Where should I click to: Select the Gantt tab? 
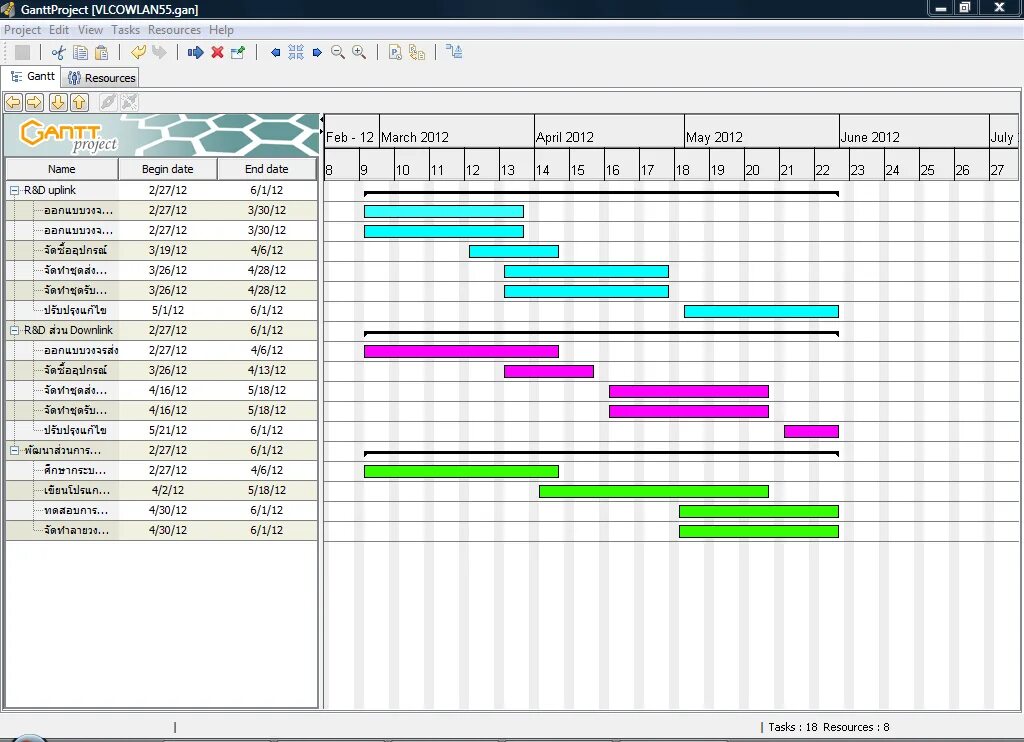(32, 76)
